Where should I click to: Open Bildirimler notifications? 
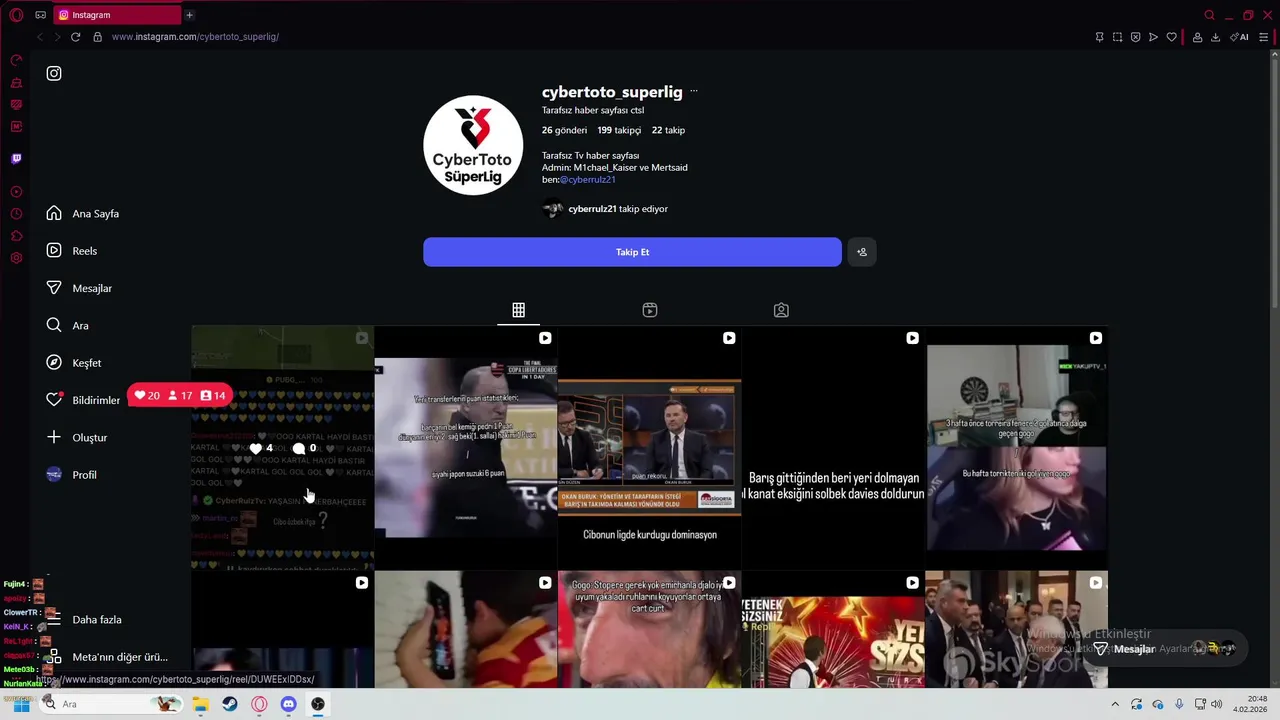(x=83, y=400)
